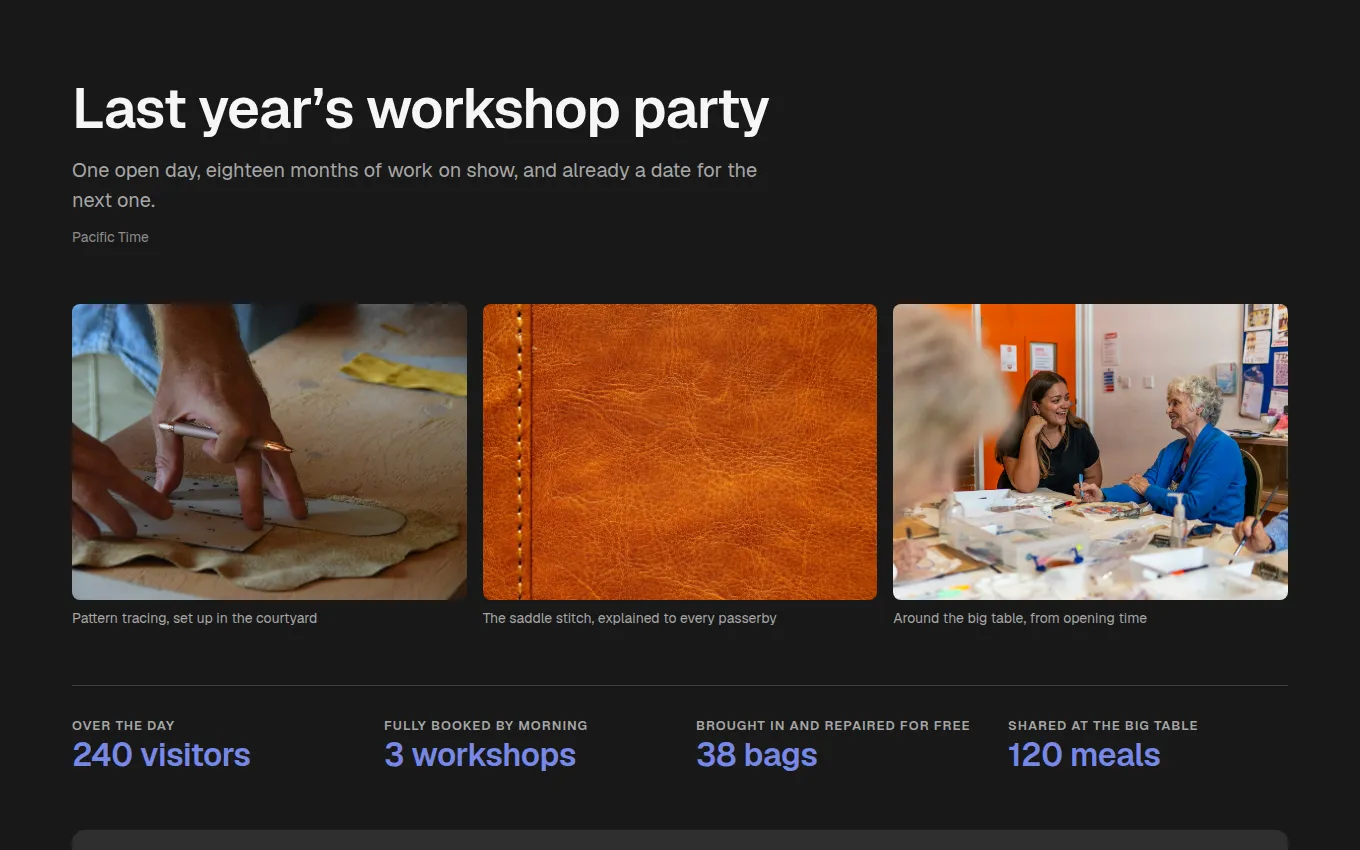Click the 'OVER THE DAY' label
This screenshot has height=850, width=1360.
point(123,725)
